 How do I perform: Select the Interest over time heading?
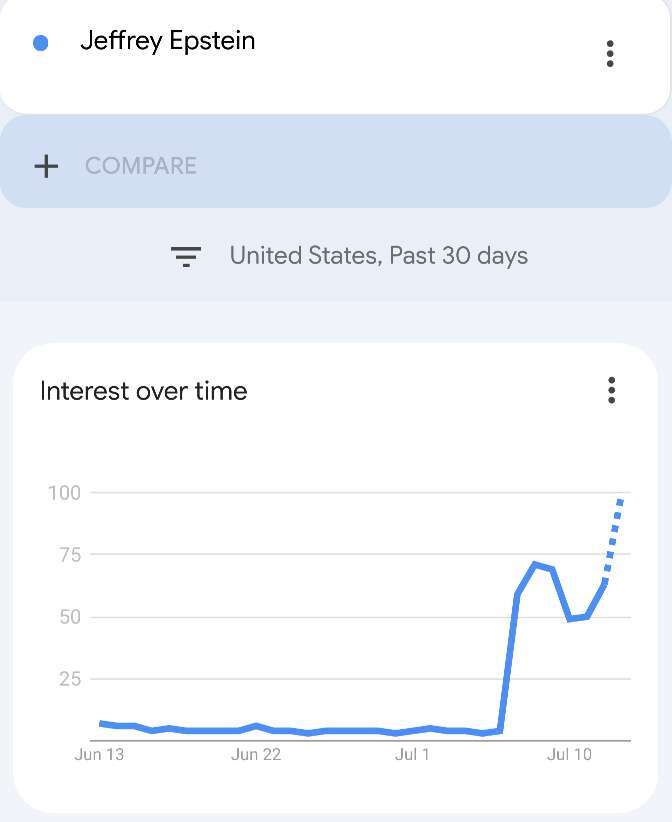(x=144, y=391)
